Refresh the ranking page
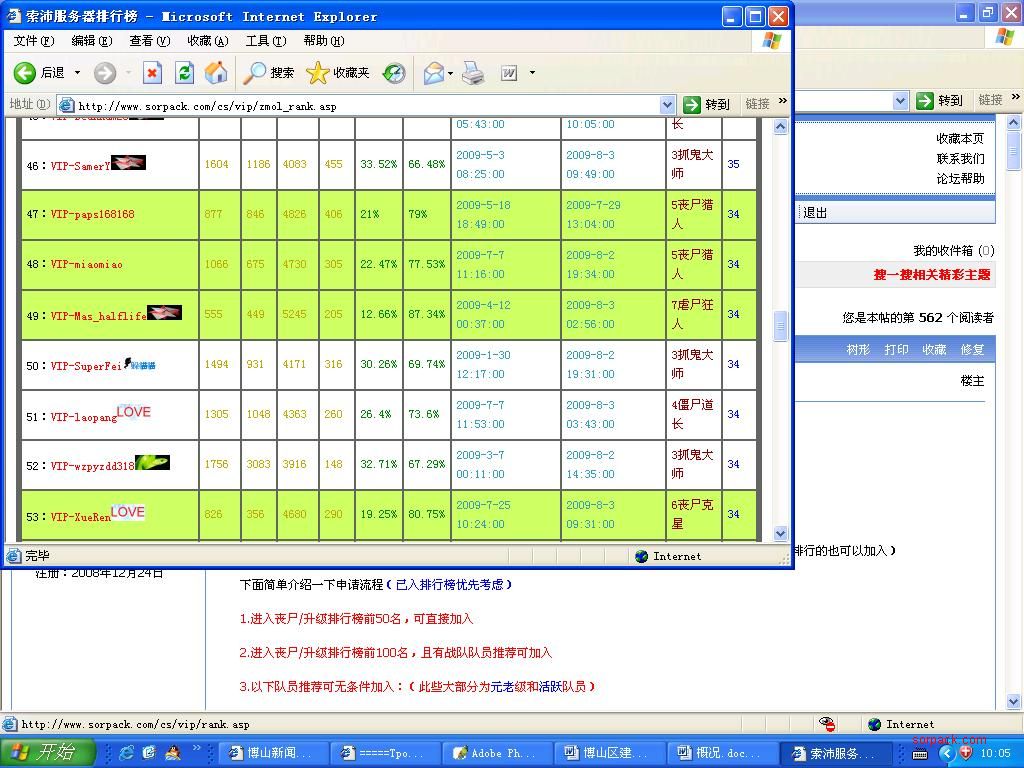This screenshot has height=768, width=1024. coord(184,73)
